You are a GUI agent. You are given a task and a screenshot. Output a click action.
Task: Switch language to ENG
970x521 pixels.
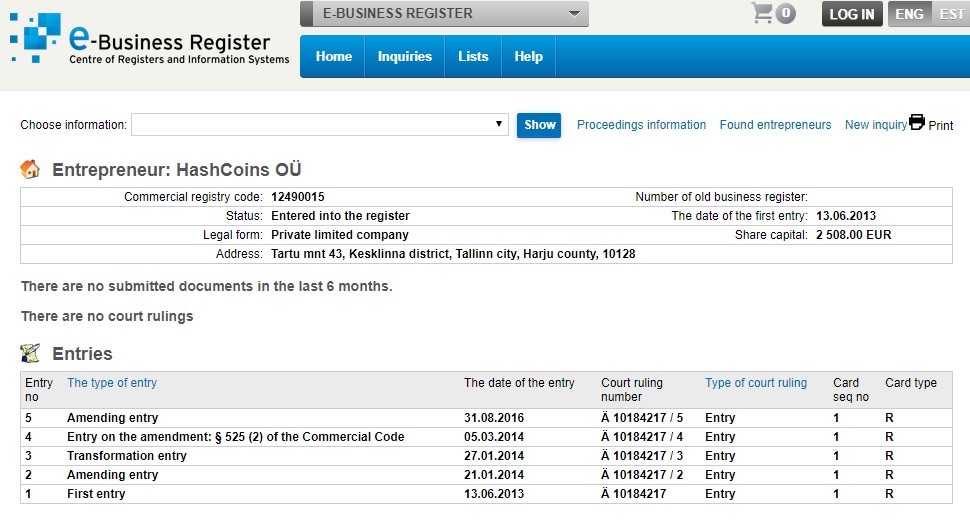click(909, 14)
